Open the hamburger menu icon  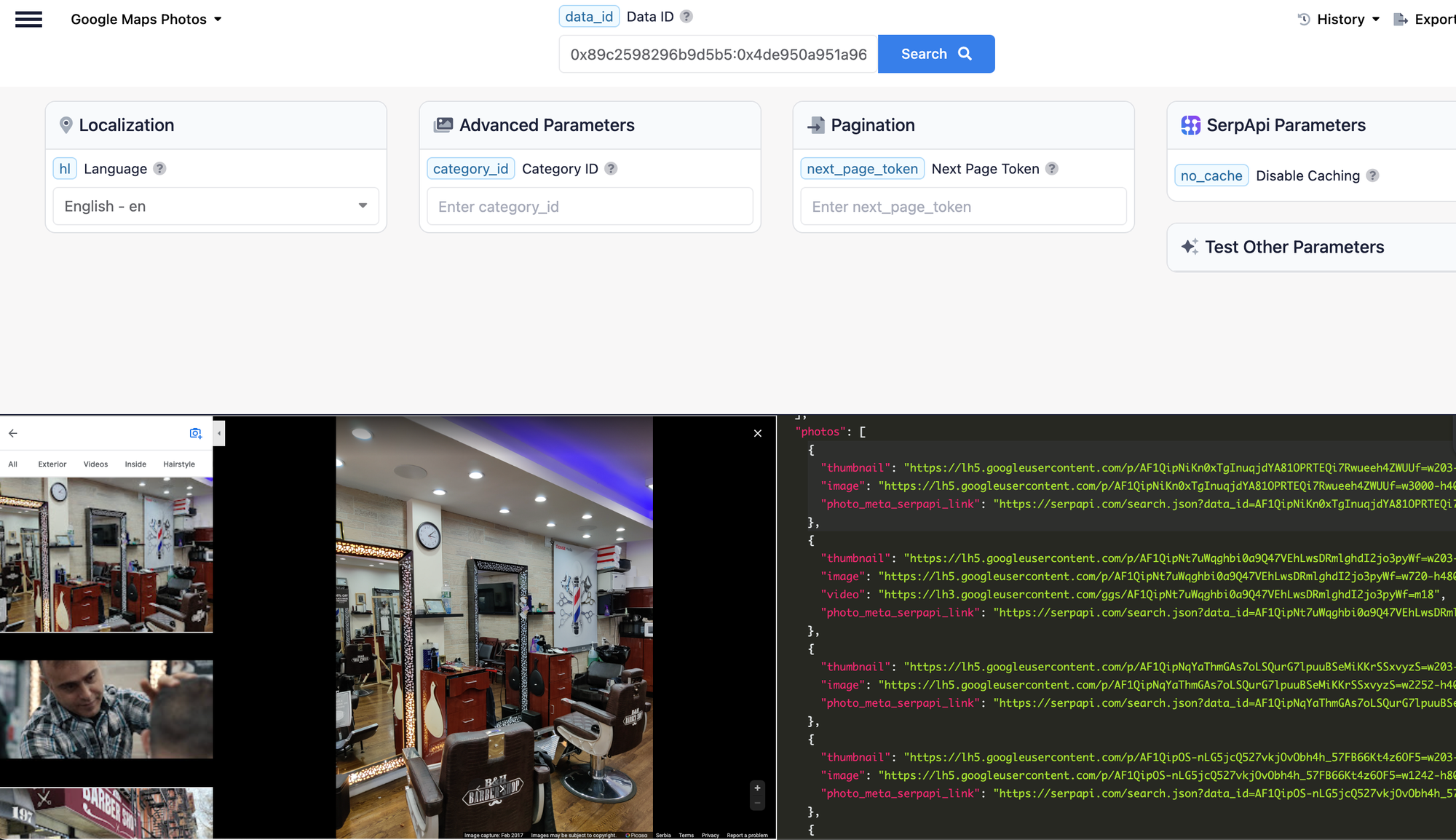click(x=28, y=20)
